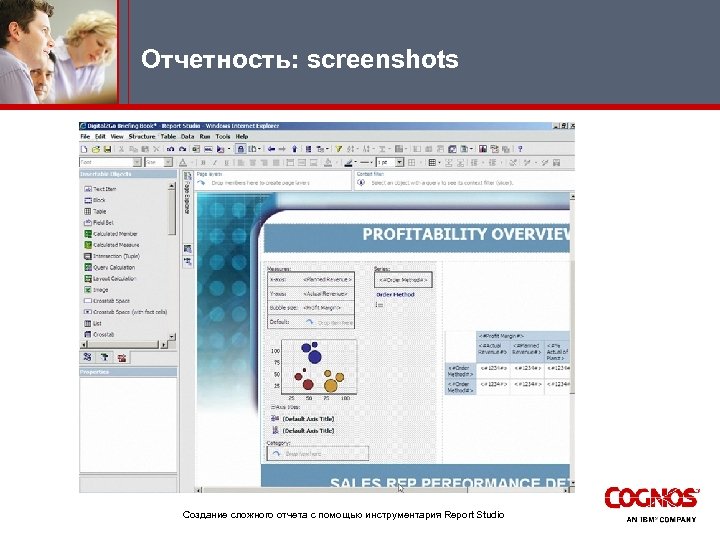The height and width of the screenshot is (540, 720).
Task: Click the Up blue arrow icon
Action: 294,149
